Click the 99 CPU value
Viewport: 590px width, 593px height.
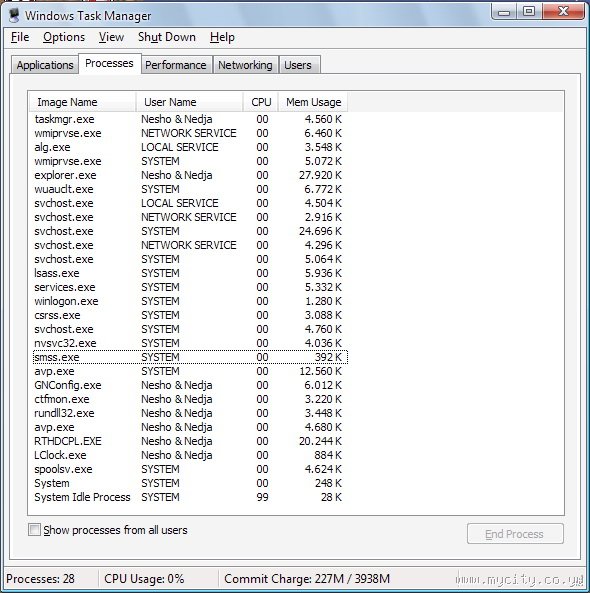pyautogui.click(x=262, y=497)
